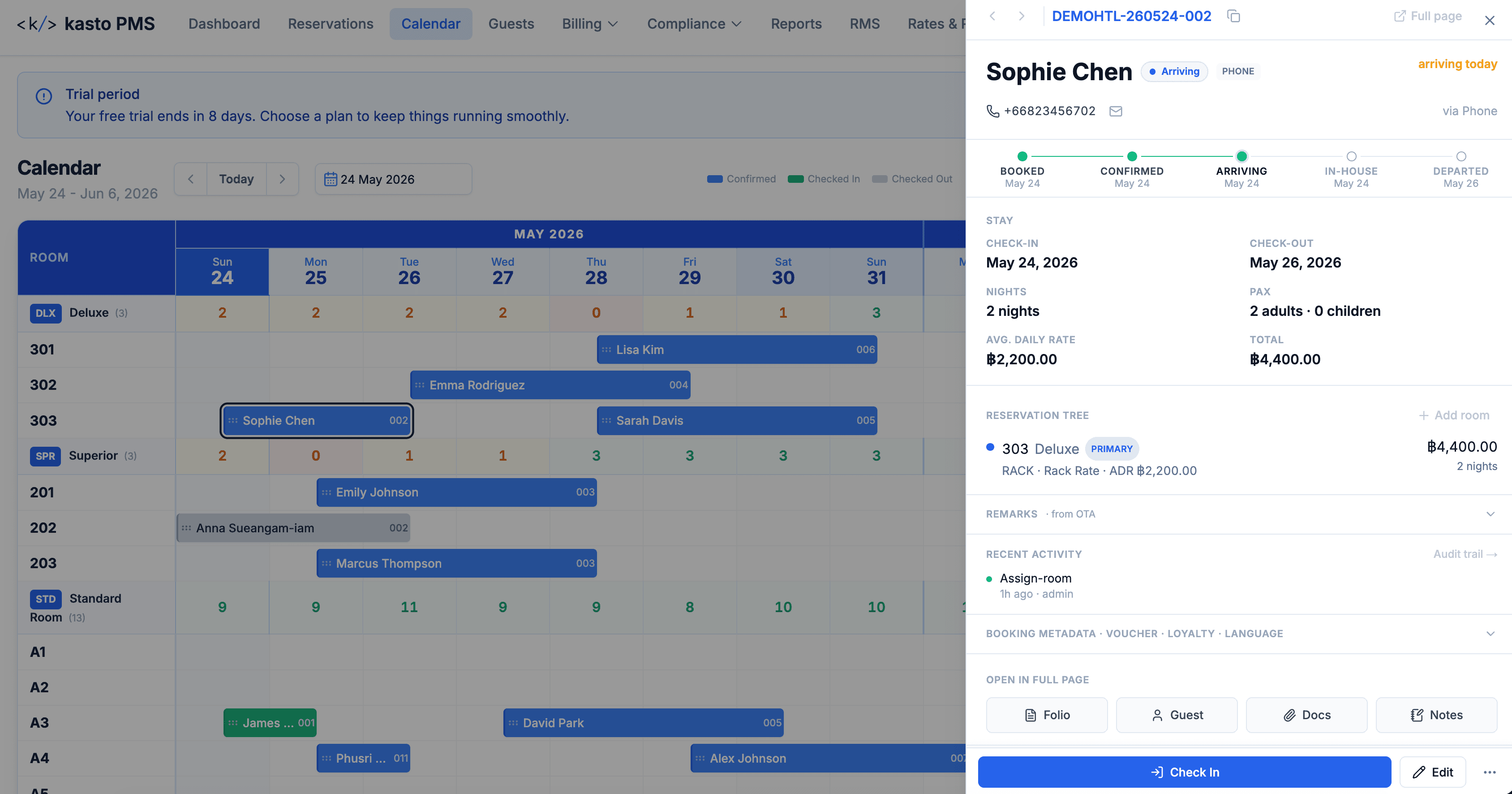This screenshot has height=794, width=1512.
Task: Go to next calendar period
Action: 282,179
